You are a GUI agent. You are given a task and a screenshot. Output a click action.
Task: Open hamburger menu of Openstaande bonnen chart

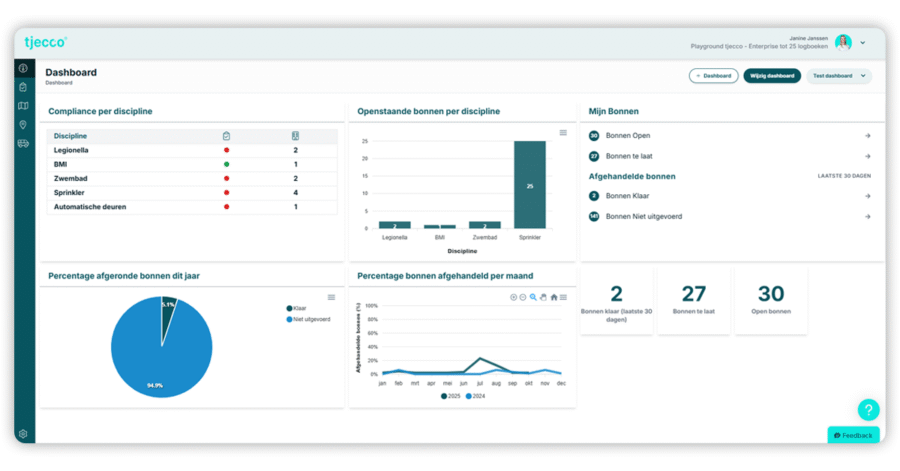coord(563,133)
